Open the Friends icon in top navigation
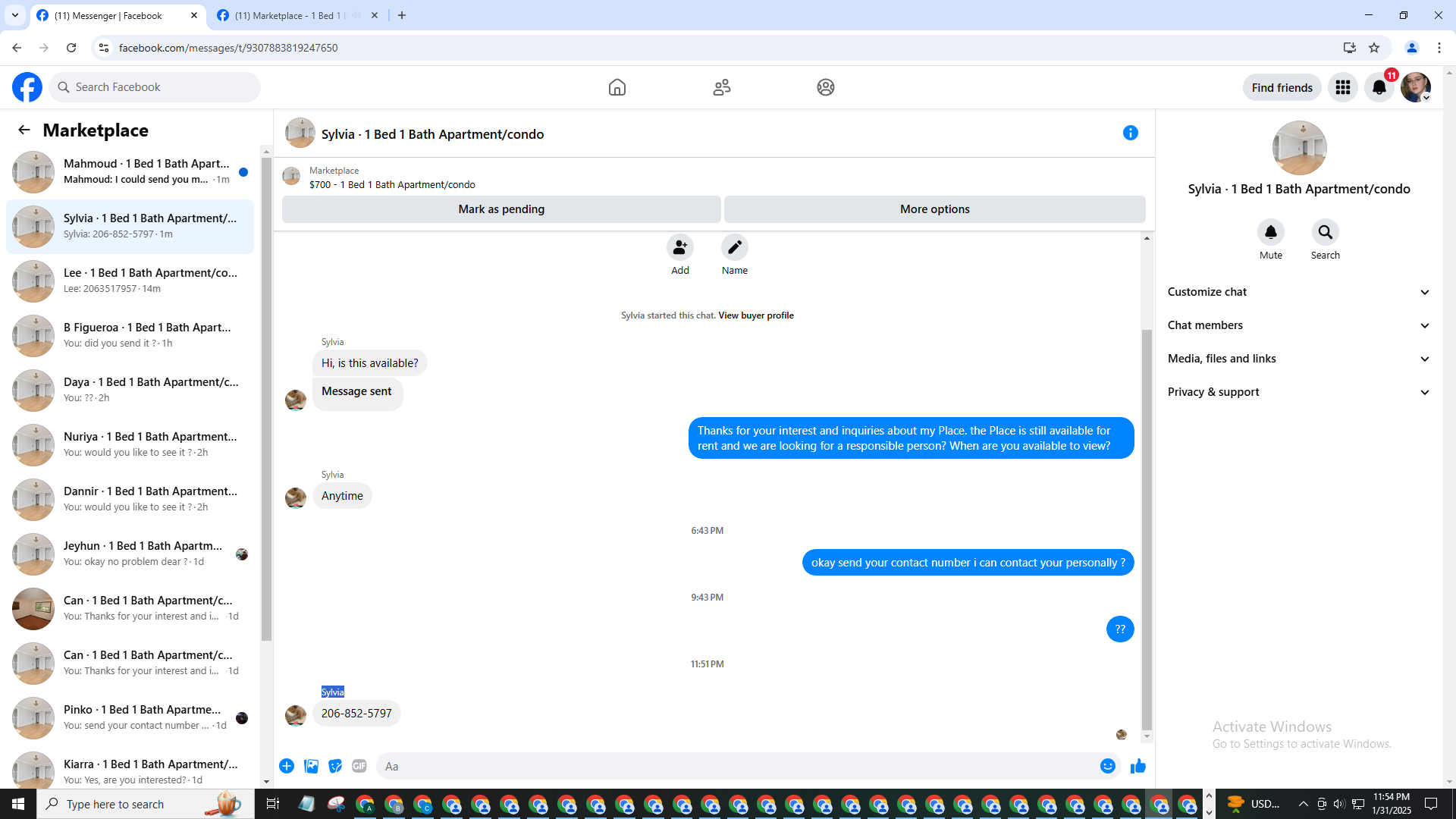Viewport: 1456px width, 819px height. point(722,87)
